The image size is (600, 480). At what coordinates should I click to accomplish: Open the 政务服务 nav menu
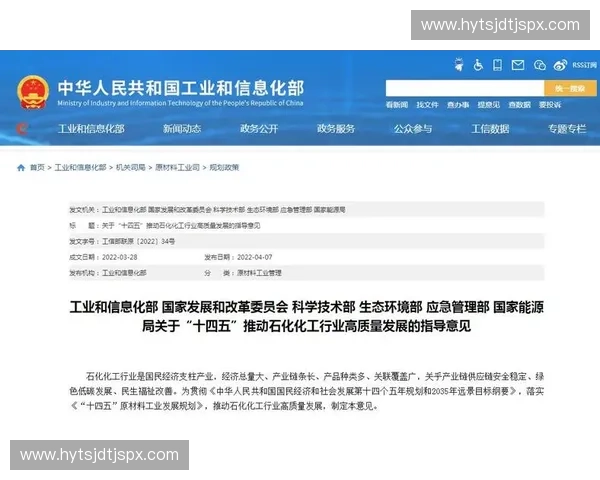pyautogui.click(x=336, y=129)
